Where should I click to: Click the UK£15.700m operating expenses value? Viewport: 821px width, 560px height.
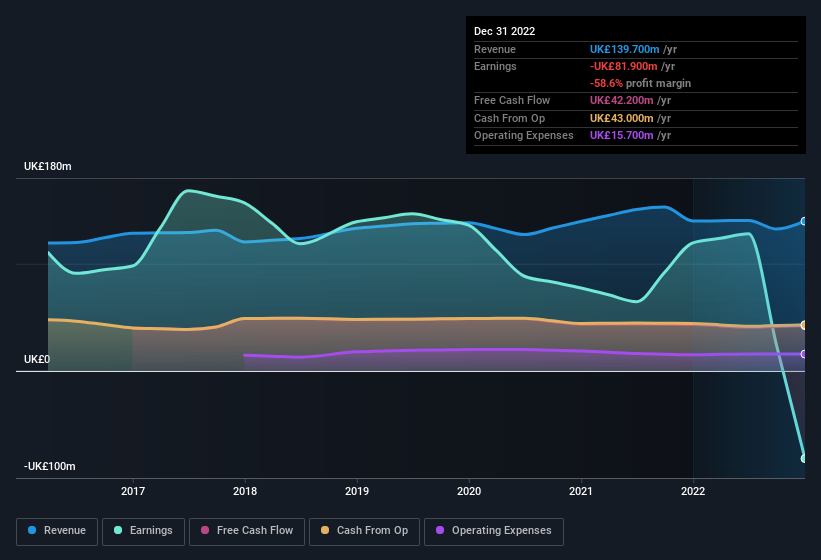pyautogui.click(x=622, y=136)
